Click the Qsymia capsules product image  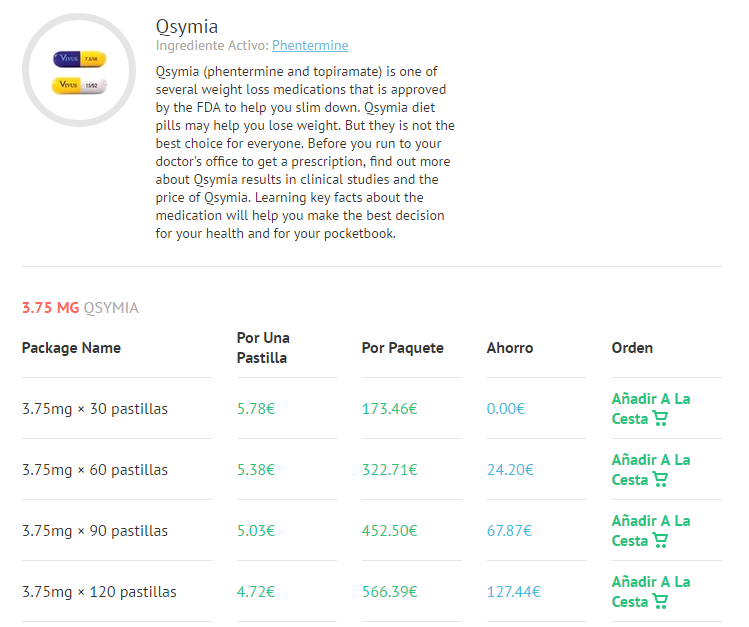[79, 71]
